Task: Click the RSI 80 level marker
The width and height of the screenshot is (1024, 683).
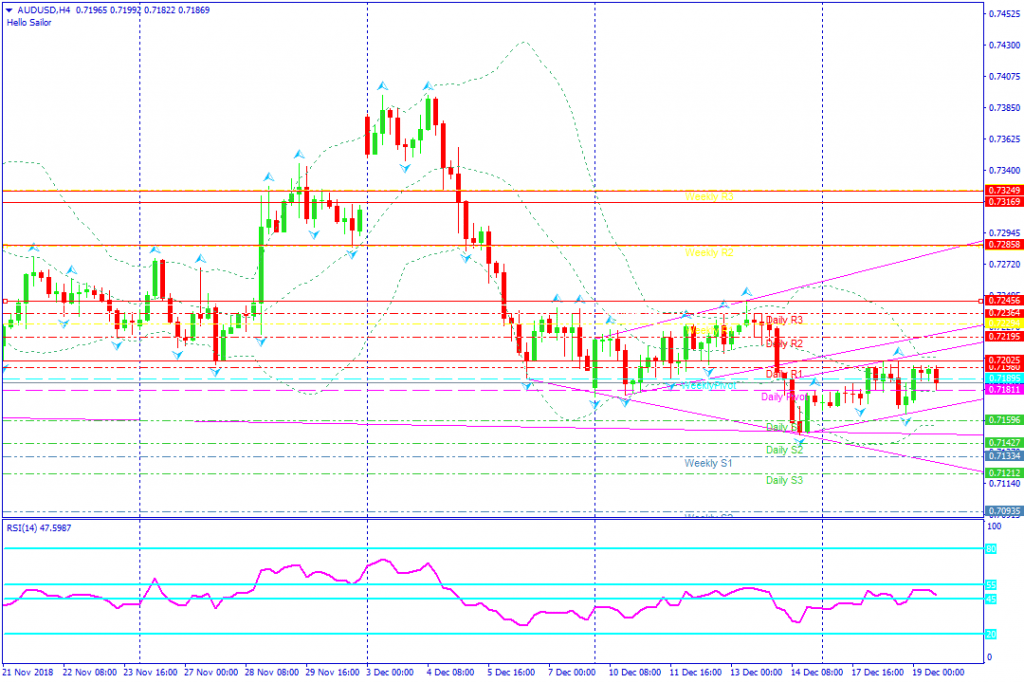Action: (991, 549)
